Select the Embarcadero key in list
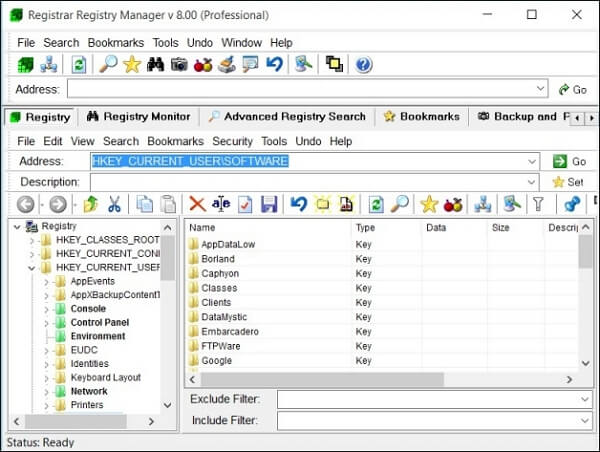Viewport: 600px width, 452px height. [x=230, y=331]
